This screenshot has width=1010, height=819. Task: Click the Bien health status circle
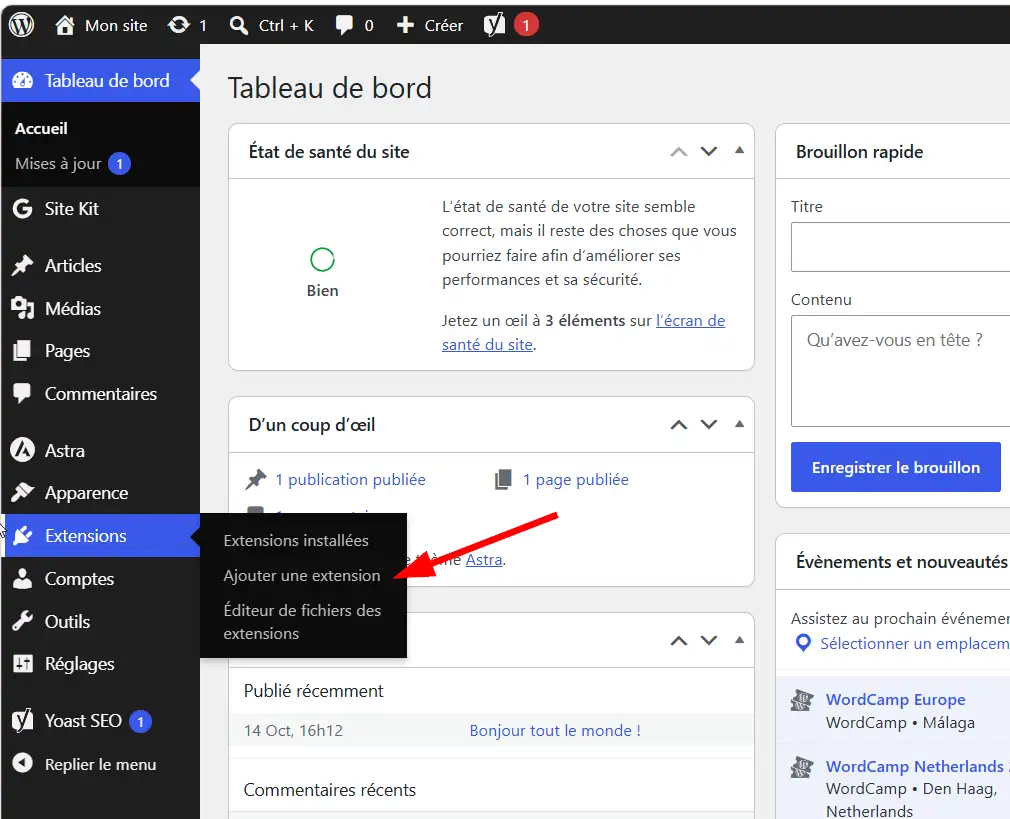[x=322, y=260]
